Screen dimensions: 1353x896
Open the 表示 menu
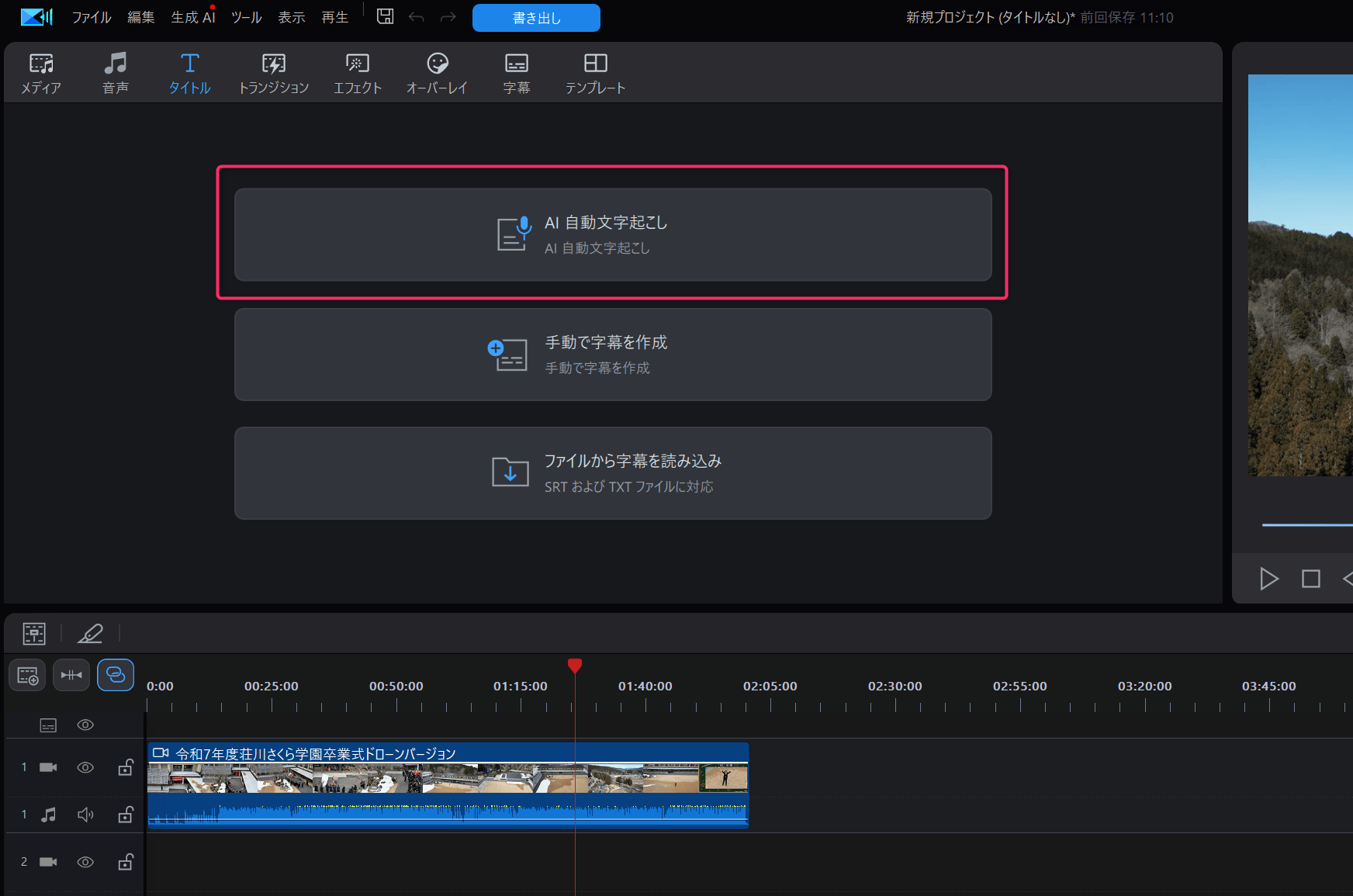pos(292,17)
